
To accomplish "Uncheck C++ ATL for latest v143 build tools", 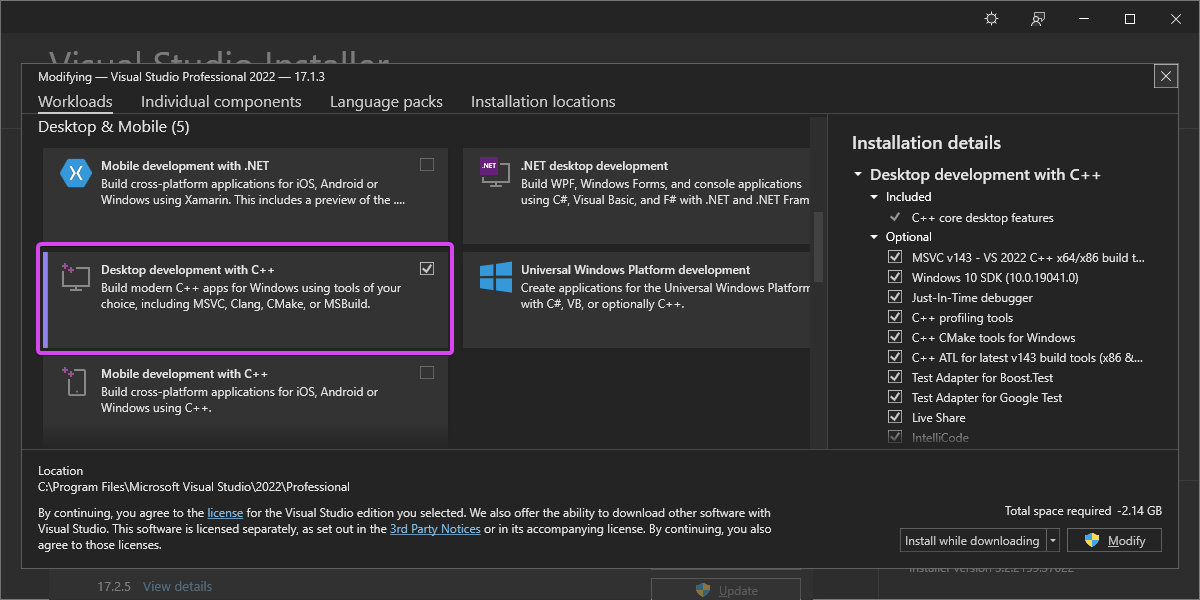I will (x=895, y=357).
